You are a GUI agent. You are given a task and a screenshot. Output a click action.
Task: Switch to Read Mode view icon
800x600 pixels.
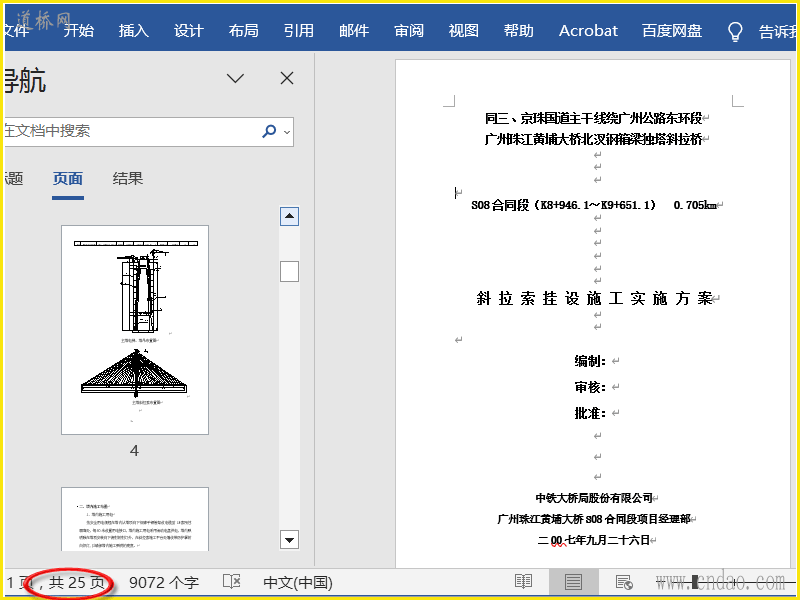pyautogui.click(x=523, y=581)
